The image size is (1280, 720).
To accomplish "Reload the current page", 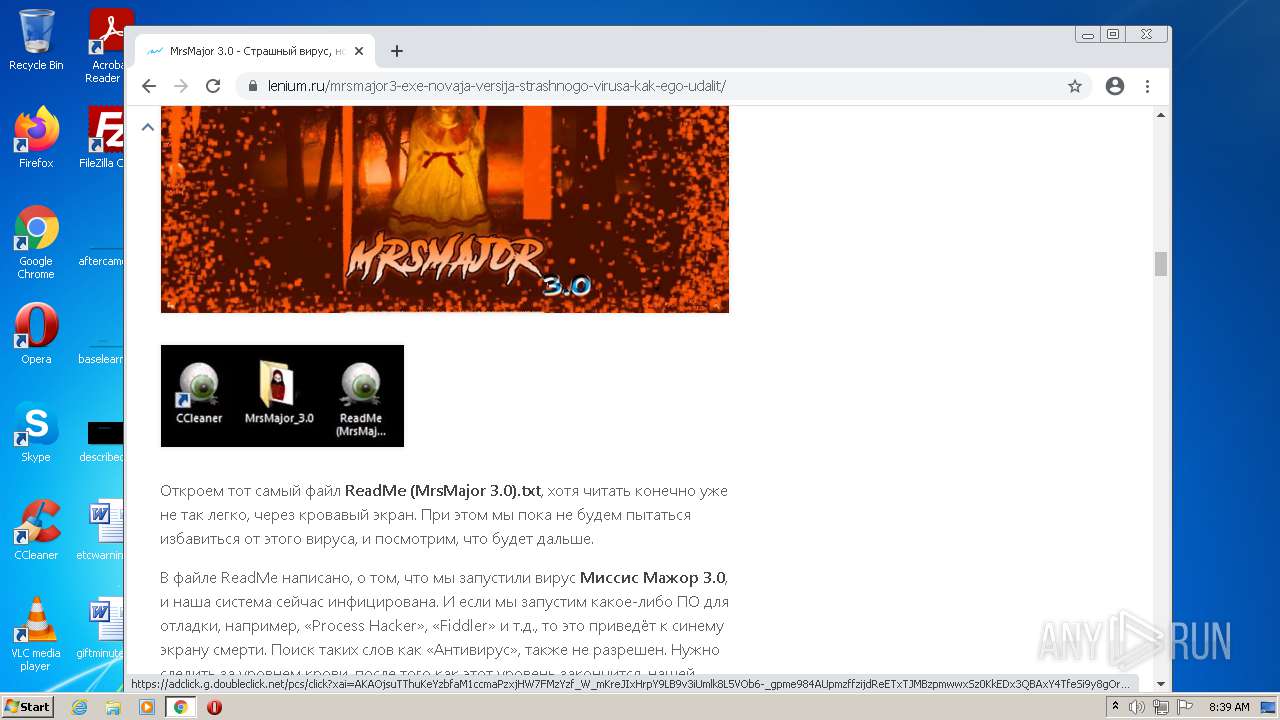I will [x=213, y=86].
